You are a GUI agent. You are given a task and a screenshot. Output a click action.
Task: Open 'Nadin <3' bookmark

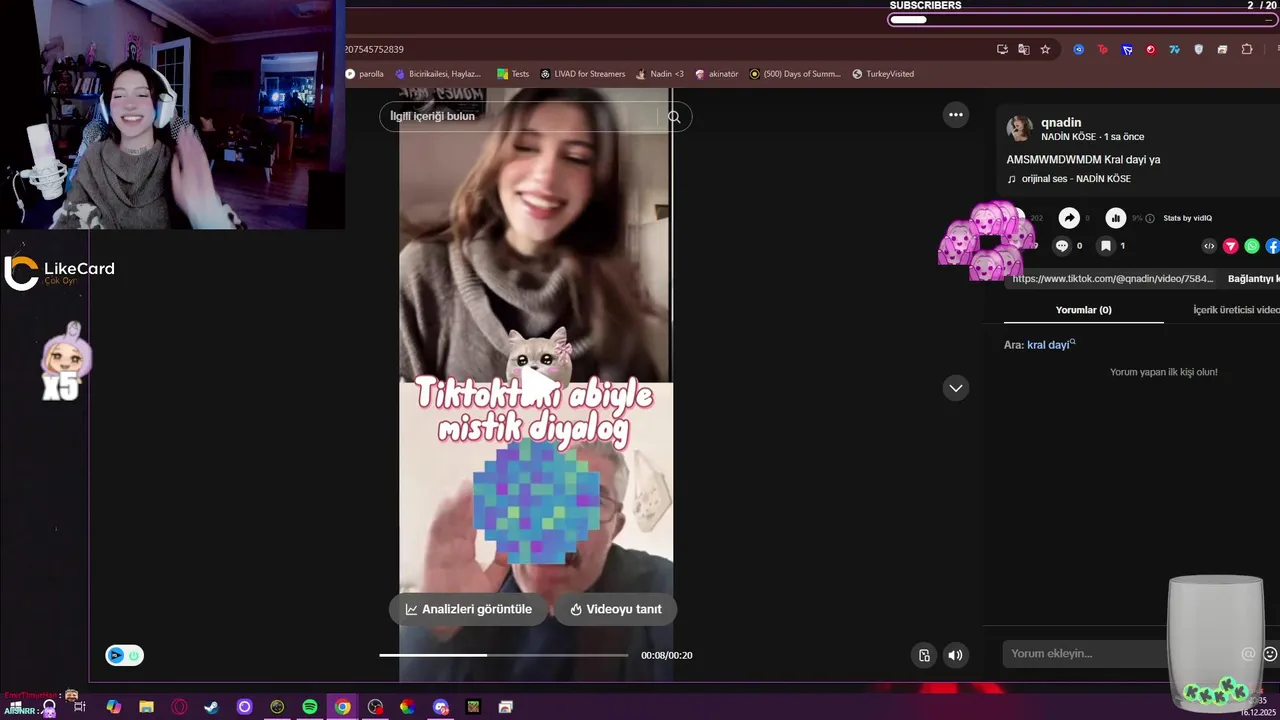point(660,74)
